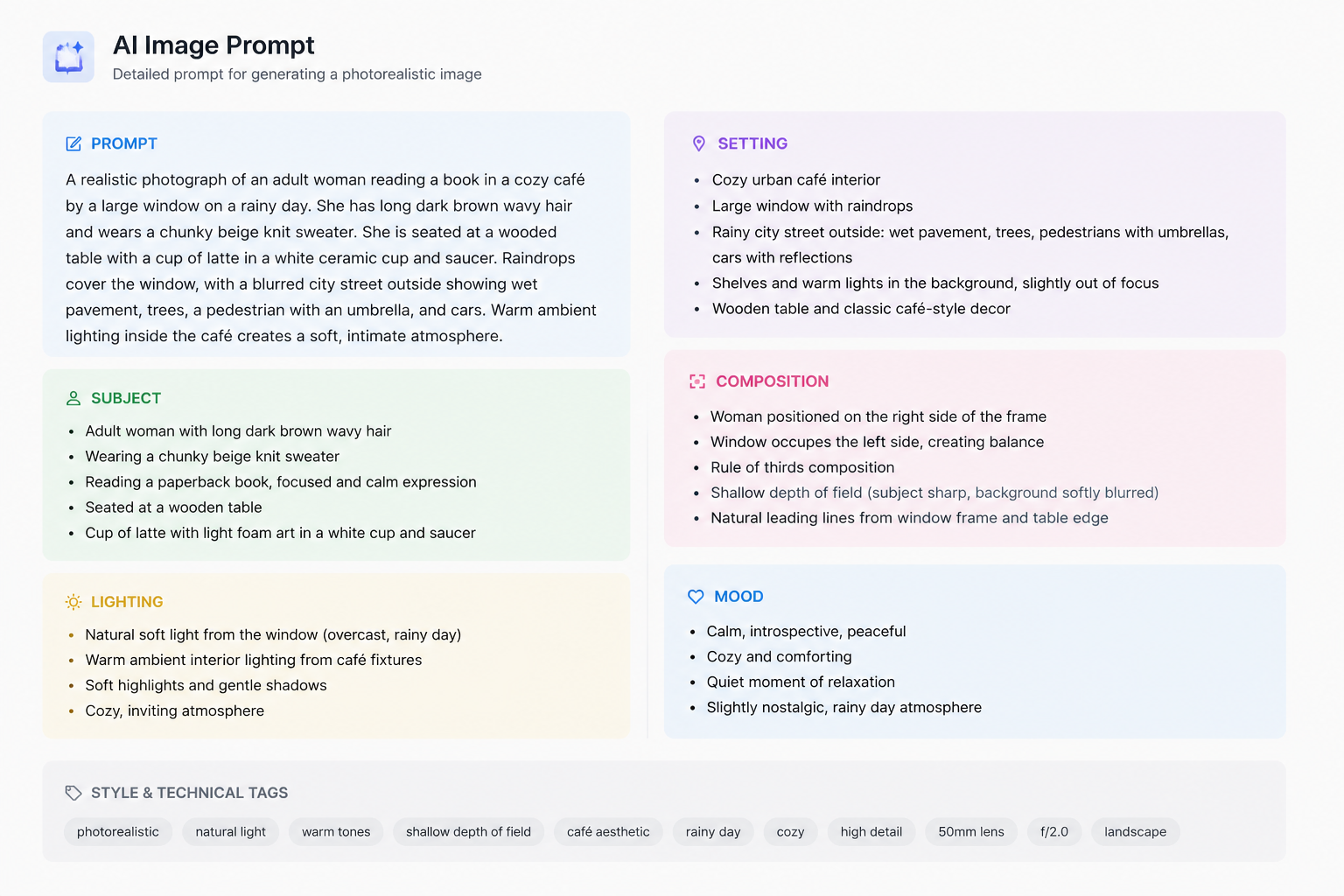Image resolution: width=1344 pixels, height=896 pixels.
Task: Click the landscape tag chip
Action: pos(1136,832)
